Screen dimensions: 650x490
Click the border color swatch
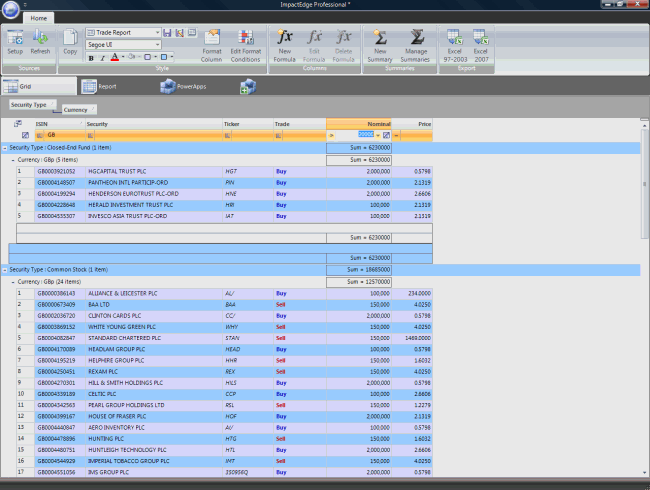click(x=147, y=57)
